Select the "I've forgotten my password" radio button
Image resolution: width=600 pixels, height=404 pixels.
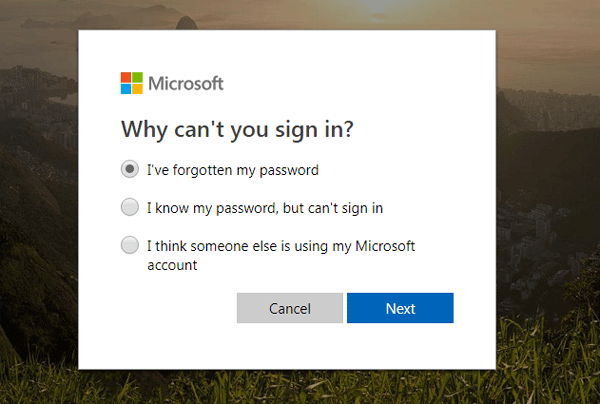130,170
